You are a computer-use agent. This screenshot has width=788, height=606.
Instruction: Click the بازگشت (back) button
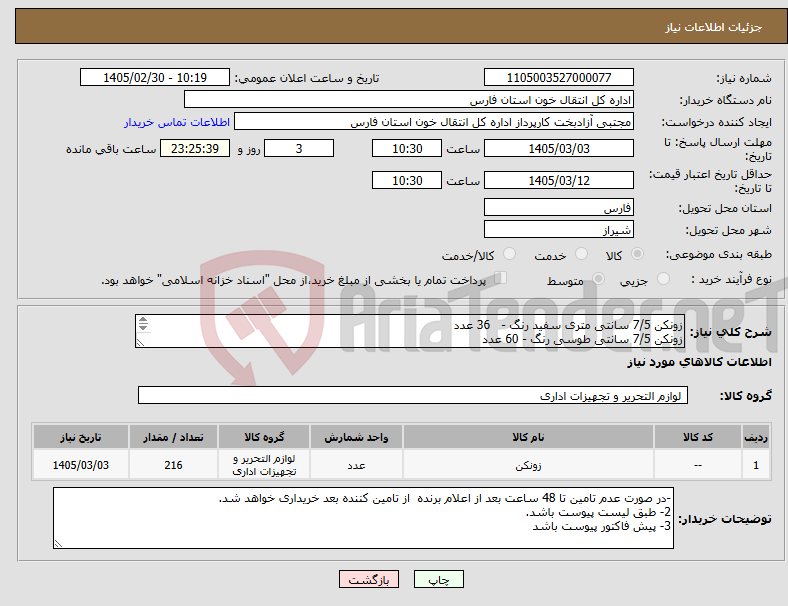(369, 579)
